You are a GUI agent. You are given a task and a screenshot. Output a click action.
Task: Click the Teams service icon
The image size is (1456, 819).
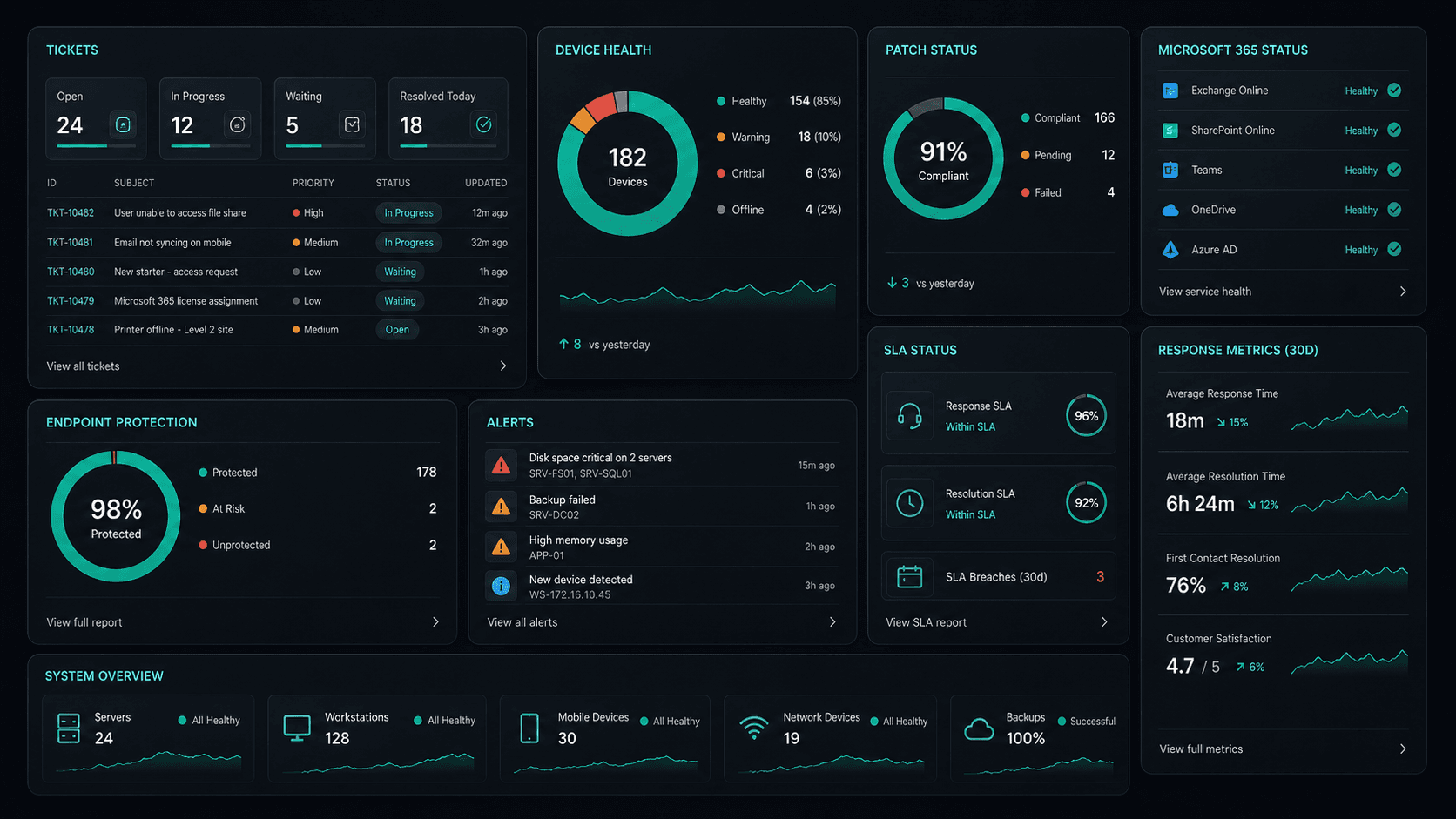pos(1170,170)
